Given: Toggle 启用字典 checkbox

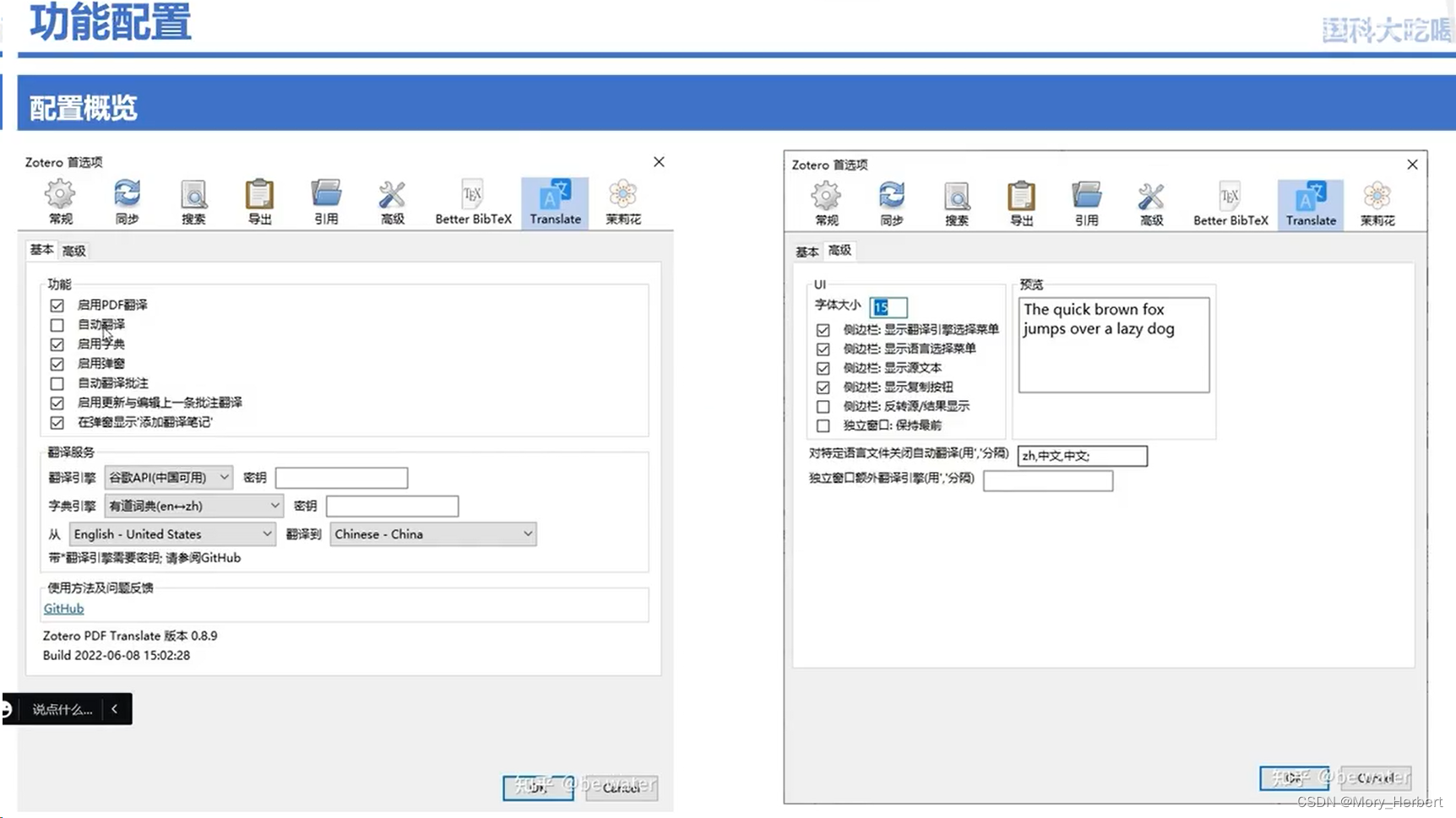Looking at the screenshot, I should (x=57, y=344).
